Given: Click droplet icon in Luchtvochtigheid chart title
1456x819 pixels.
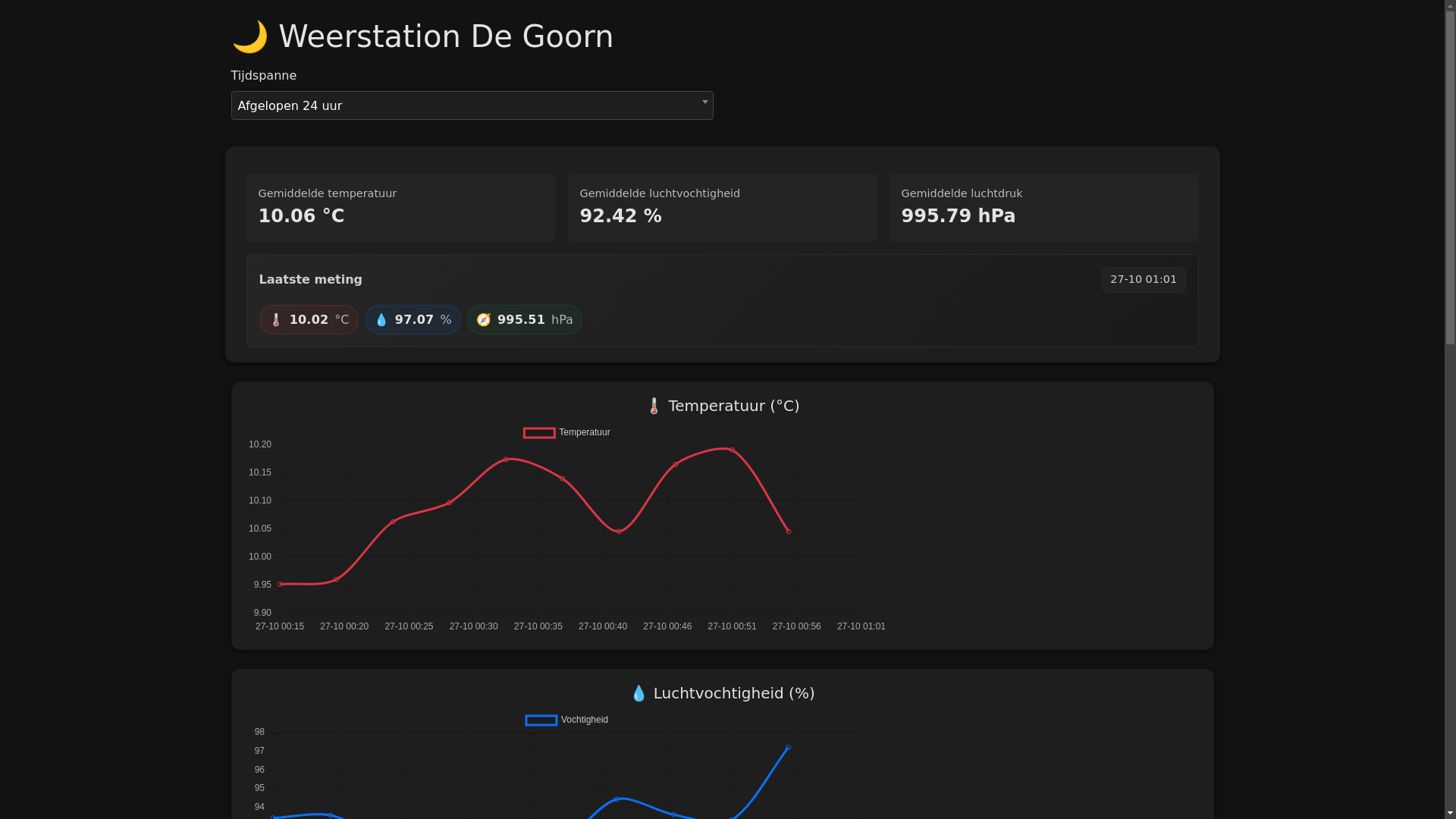Looking at the screenshot, I should click(639, 694).
